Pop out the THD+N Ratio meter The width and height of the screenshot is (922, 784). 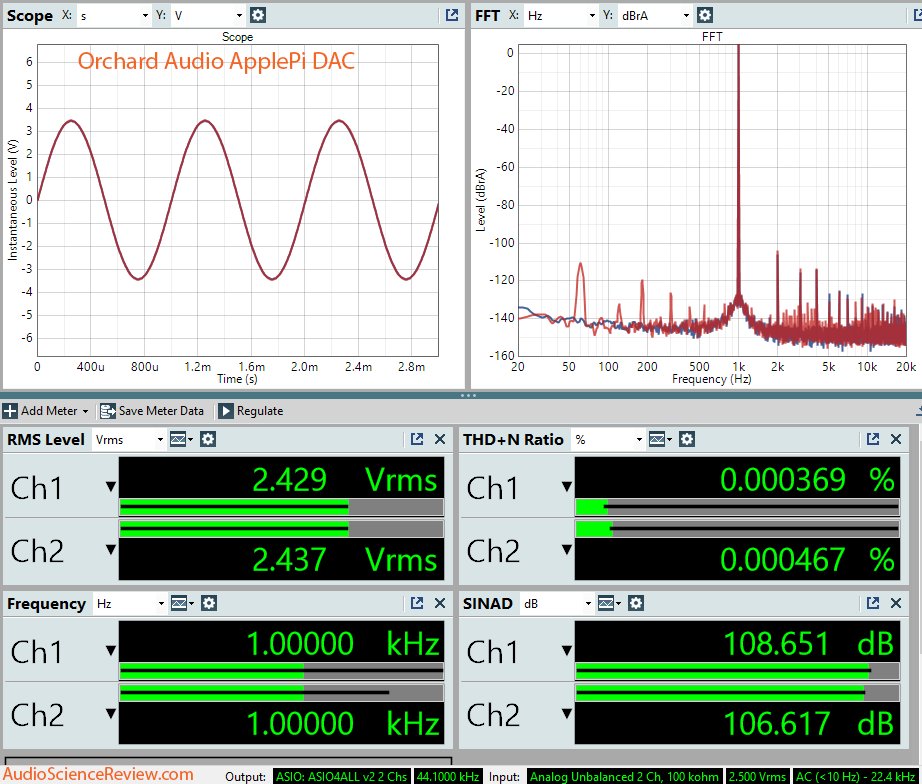[x=873, y=439]
